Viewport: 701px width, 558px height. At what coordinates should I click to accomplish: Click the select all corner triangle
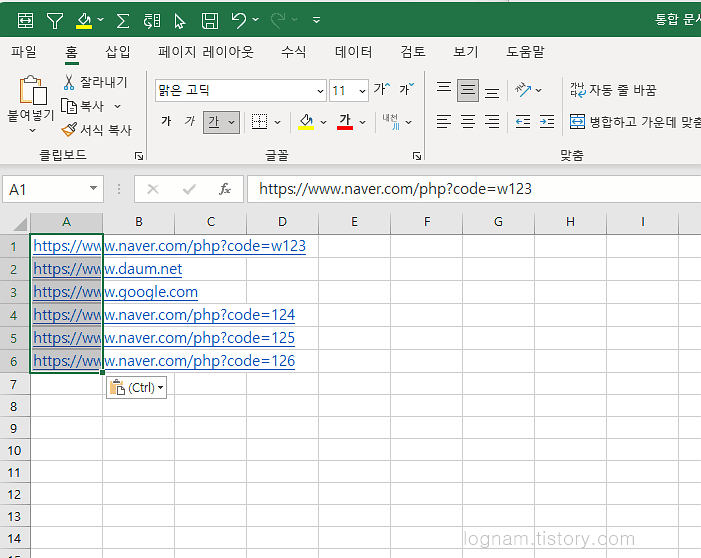(20, 224)
